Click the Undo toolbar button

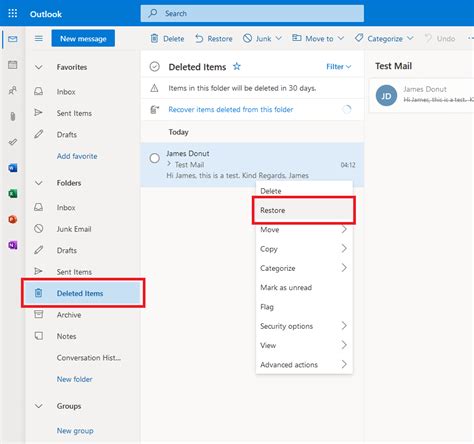click(x=440, y=39)
